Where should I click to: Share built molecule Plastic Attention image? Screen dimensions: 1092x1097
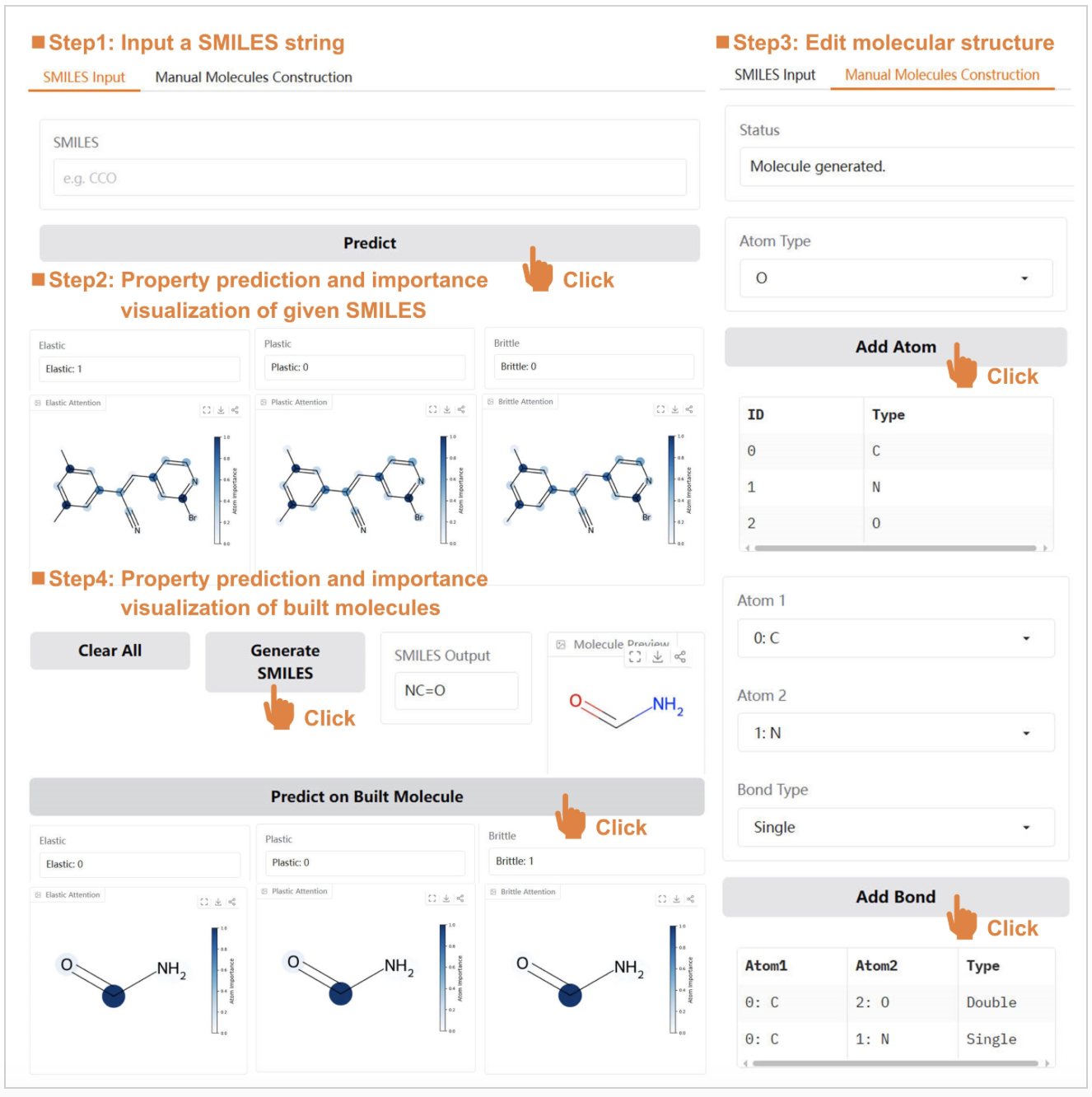click(460, 899)
